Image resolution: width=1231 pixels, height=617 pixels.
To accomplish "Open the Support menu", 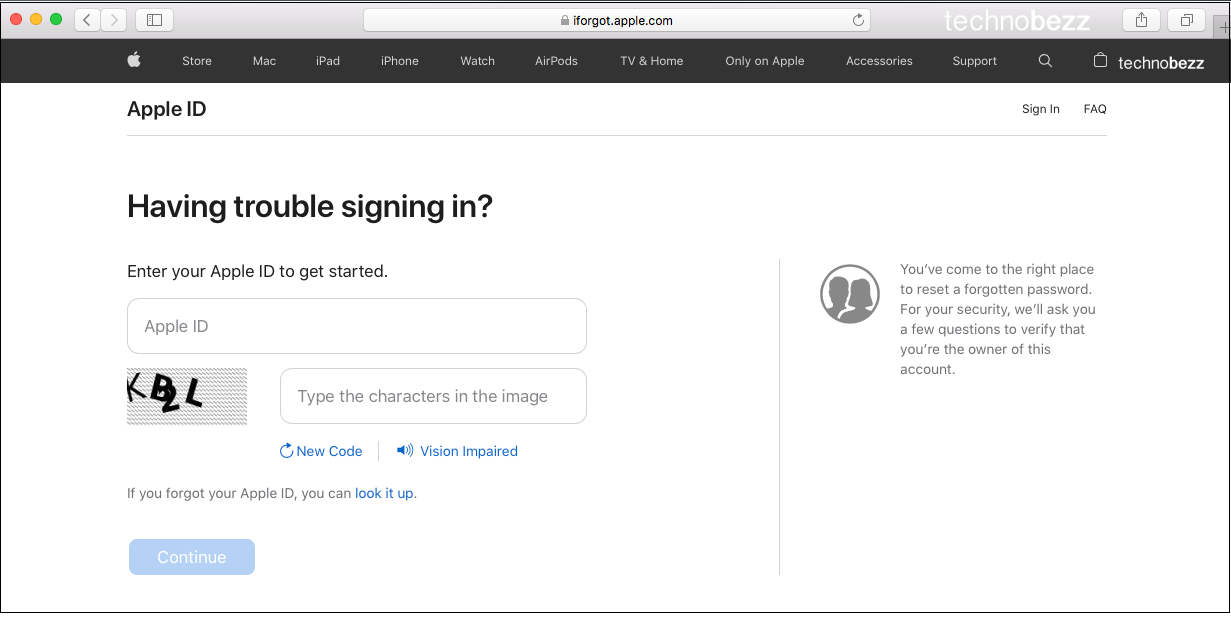I will pos(975,61).
